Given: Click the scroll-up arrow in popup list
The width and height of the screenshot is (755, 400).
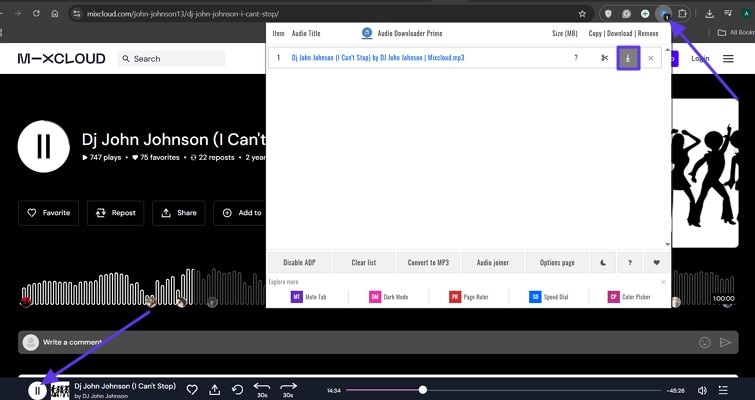Looking at the screenshot, I should click(x=667, y=50).
